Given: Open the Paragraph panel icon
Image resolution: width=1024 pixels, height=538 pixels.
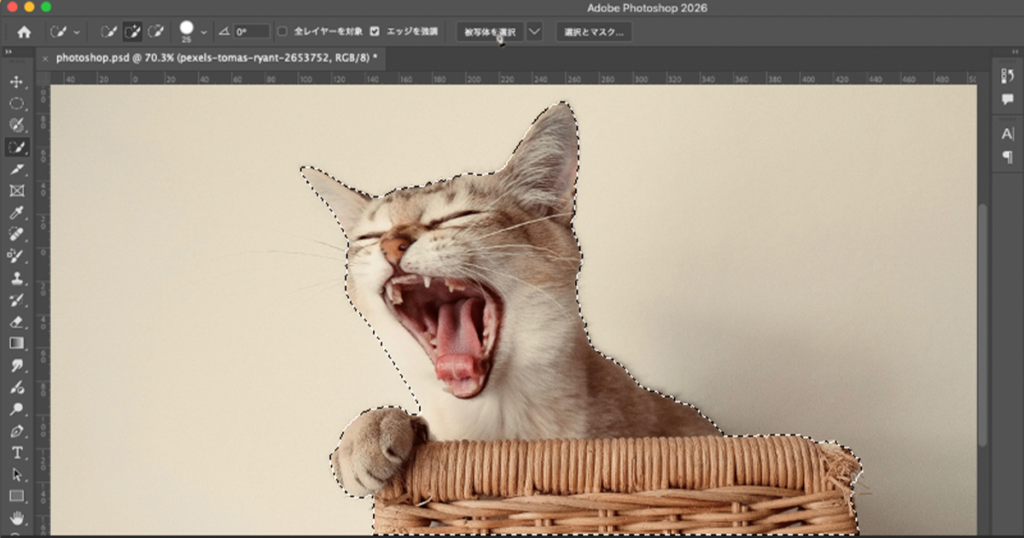Looking at the screenshot, I should 1007,157.
